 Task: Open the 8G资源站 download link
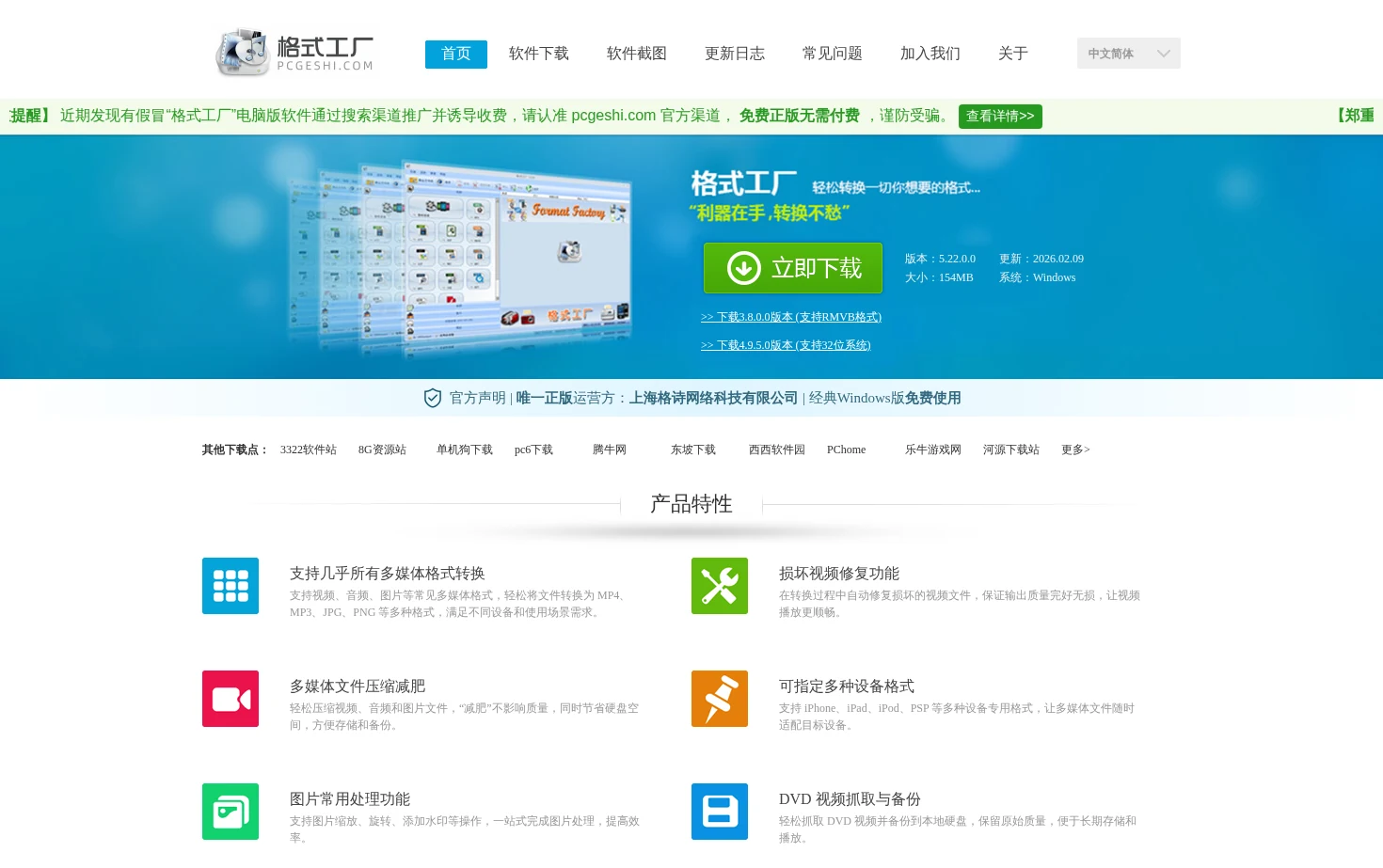click(382, 450)
